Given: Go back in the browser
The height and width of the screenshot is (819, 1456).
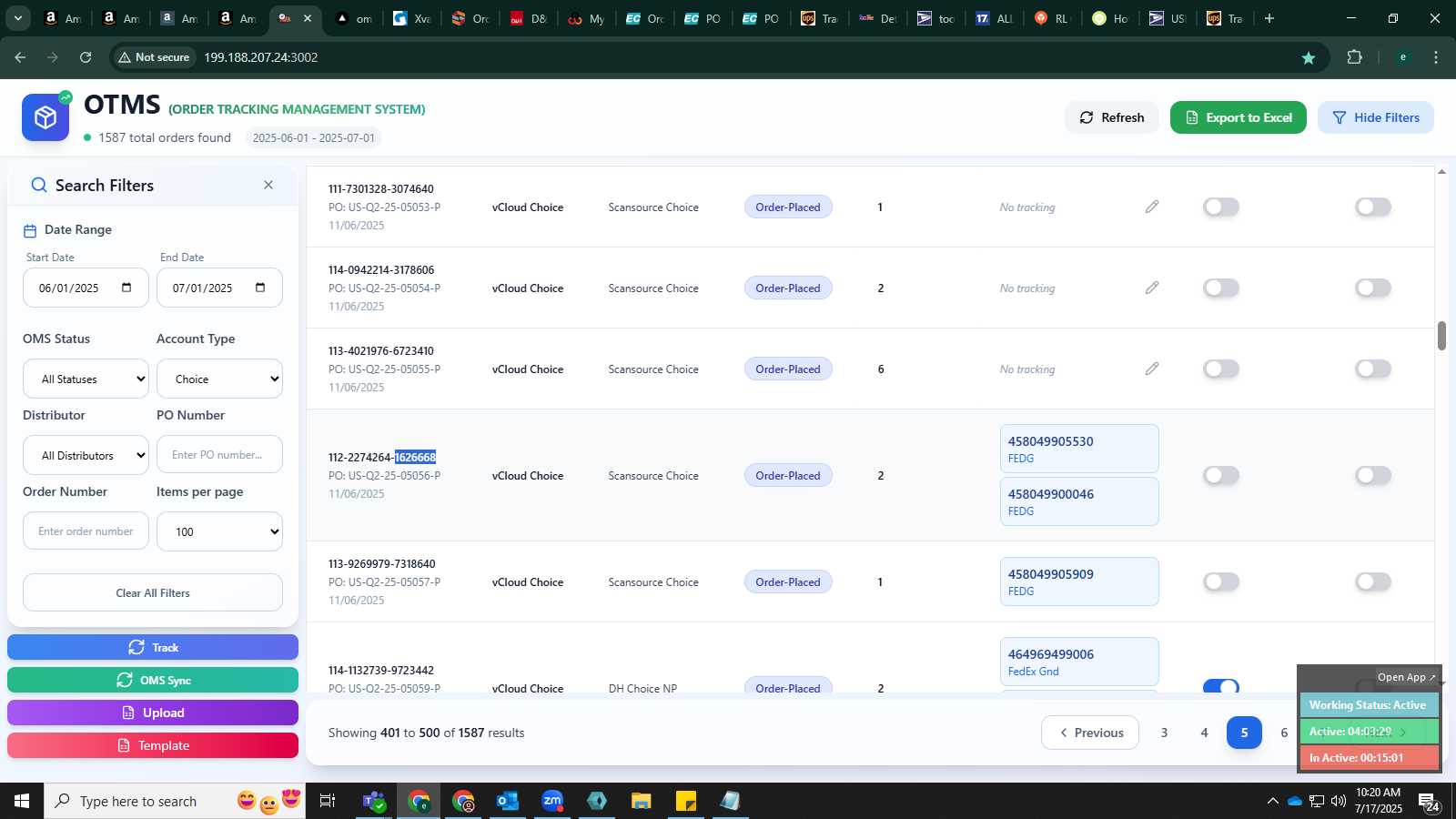Looking at the screenshot, I should click(x=20, y=57).
